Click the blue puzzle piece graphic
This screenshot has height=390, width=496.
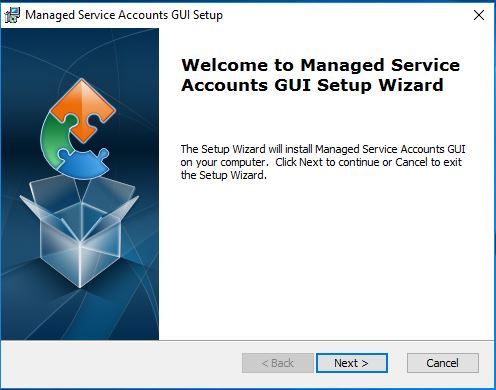coord(83,163)
